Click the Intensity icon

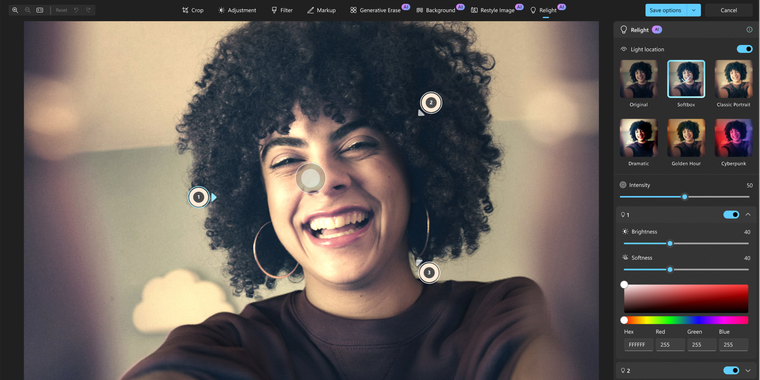coord(623,185)
